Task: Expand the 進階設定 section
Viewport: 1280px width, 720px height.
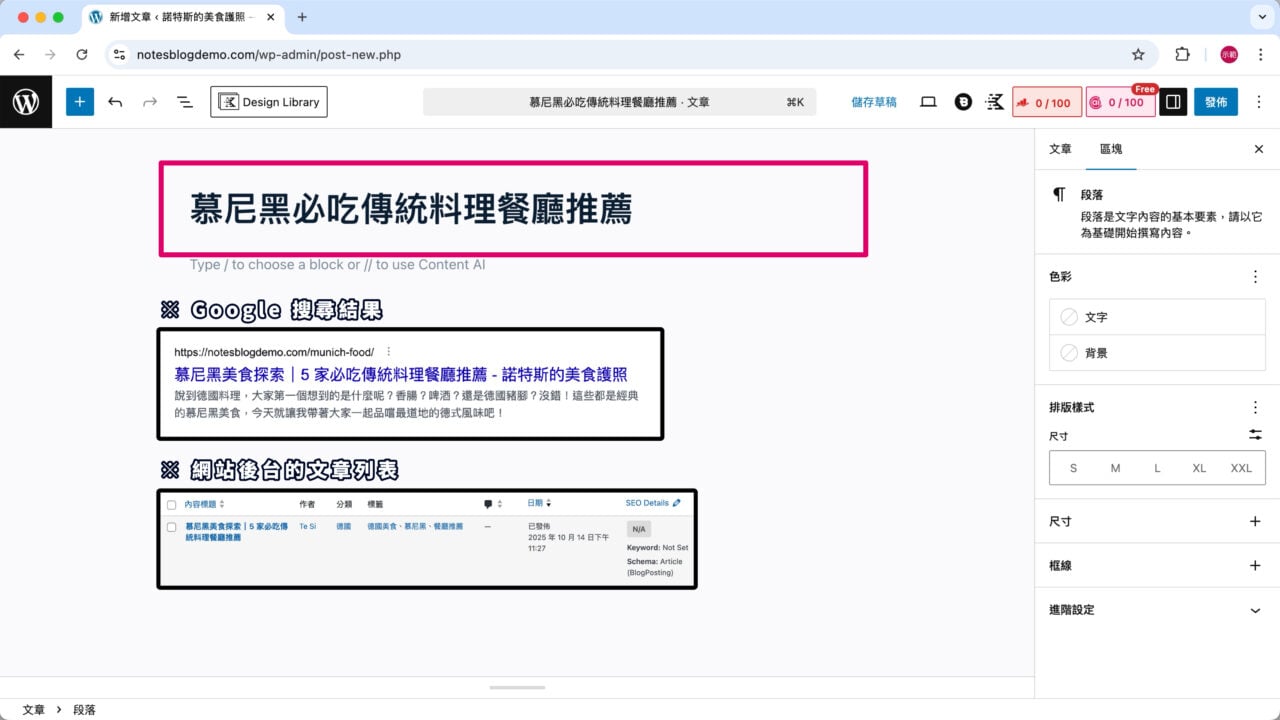Action: pyautogui.click(x=1255, y=610)
